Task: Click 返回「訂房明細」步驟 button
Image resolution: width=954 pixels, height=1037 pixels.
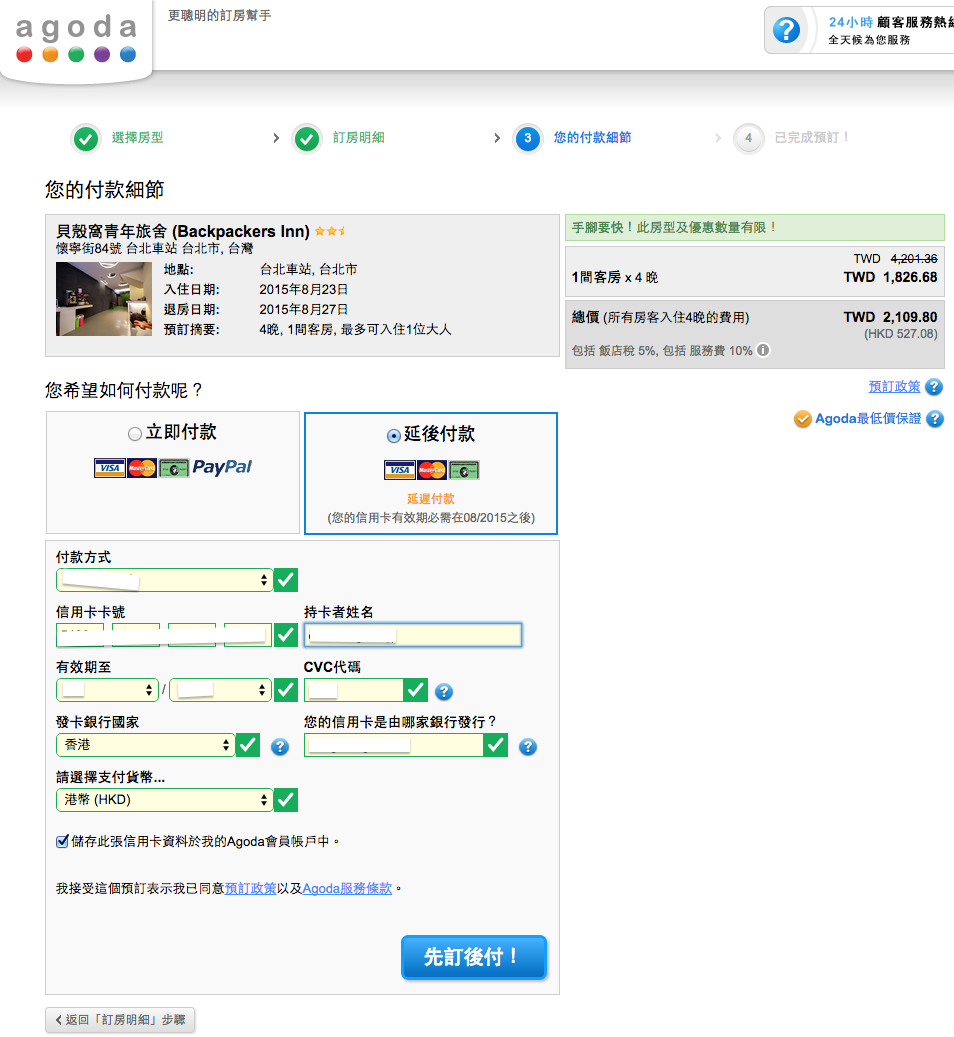Action: click(x=120, y=1020)
